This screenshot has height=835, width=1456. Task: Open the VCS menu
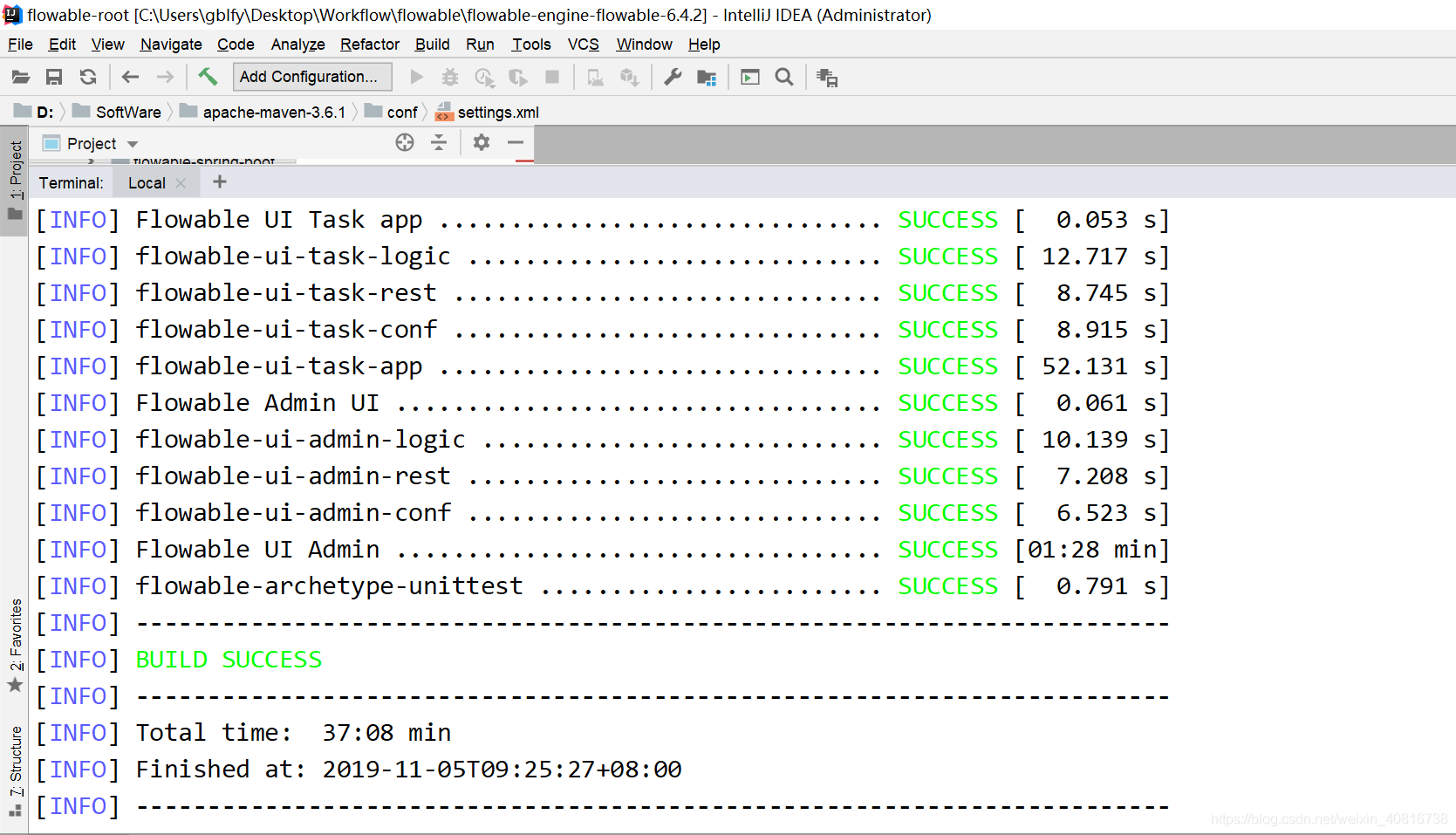(x=583, y=44)
